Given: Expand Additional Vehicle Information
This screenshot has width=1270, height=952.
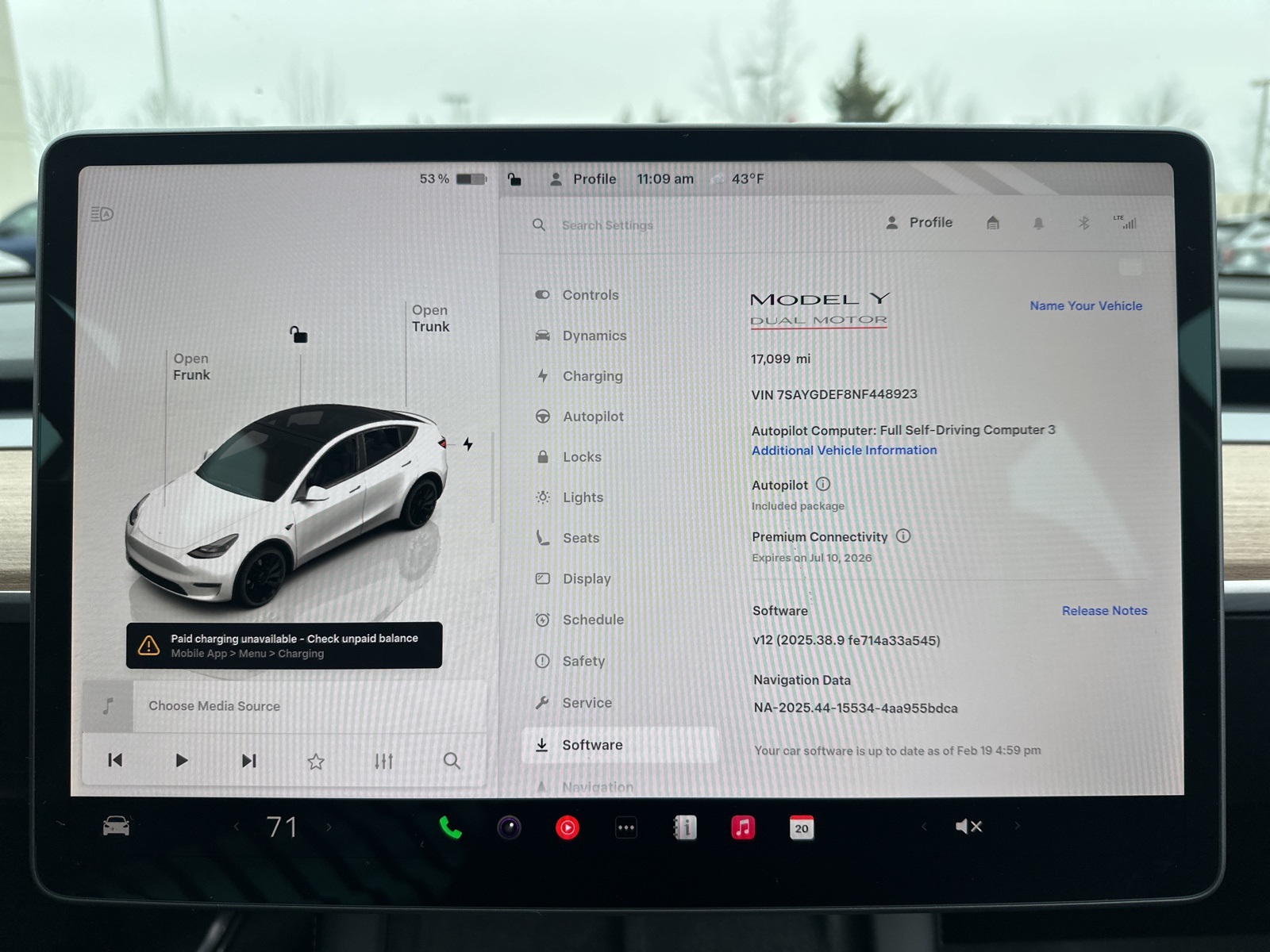Looking at the screenshot, I should (844, 450).
